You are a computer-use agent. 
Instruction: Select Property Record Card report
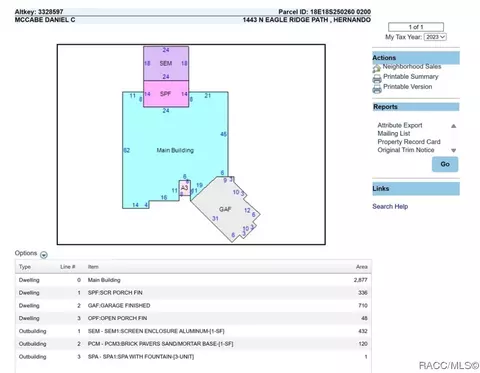[x=409, y=142]
